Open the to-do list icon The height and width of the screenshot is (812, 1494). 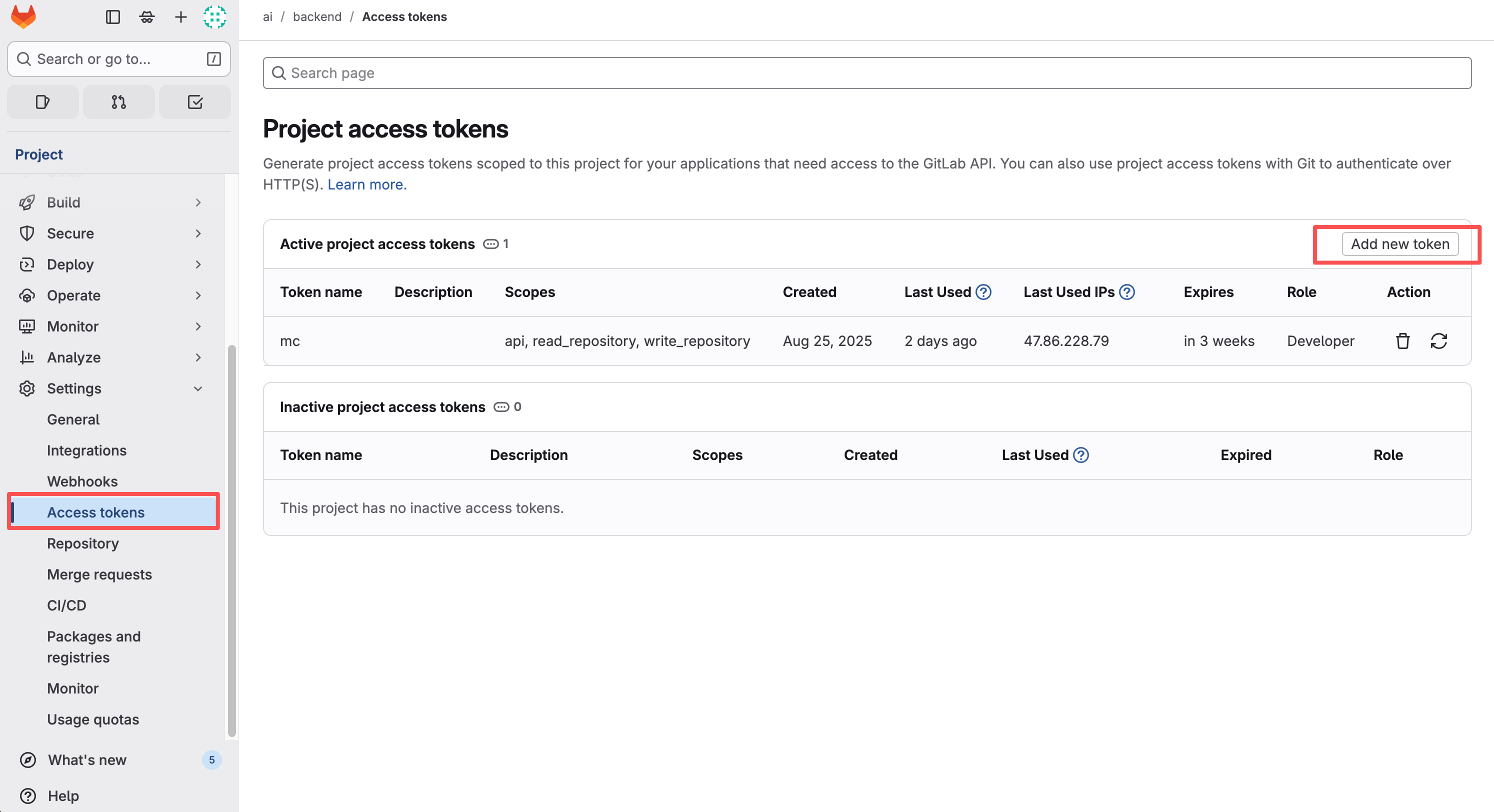[195, 102]
